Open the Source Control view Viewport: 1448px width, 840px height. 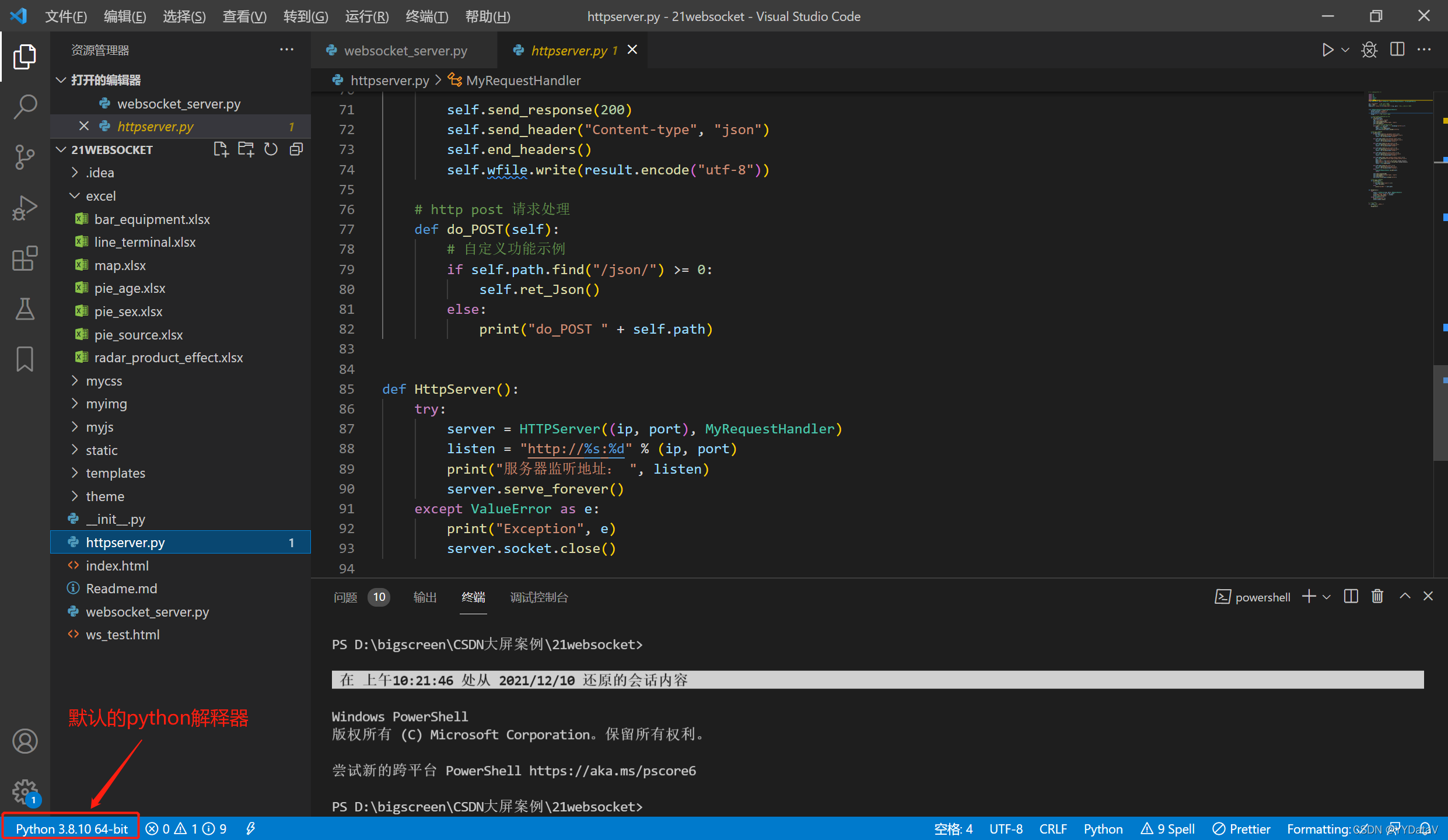point(25,157)
